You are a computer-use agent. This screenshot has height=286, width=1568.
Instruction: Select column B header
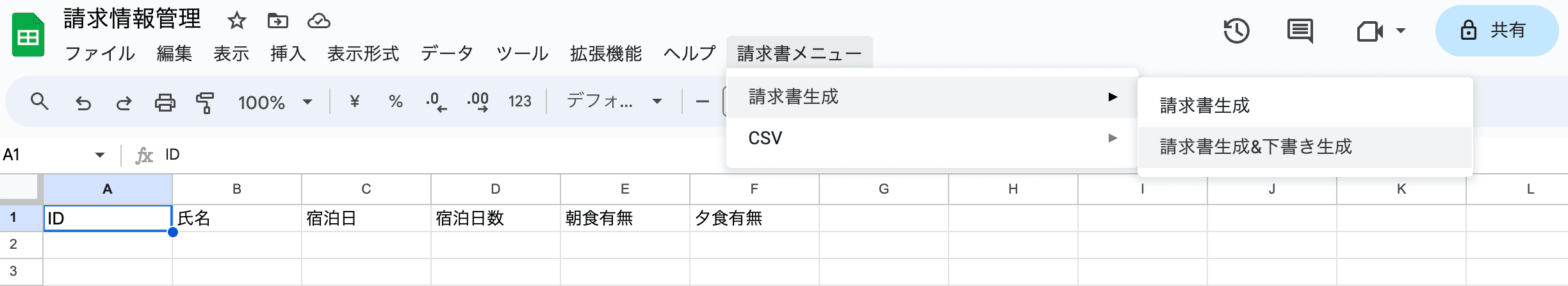click(x=237, y=189)
